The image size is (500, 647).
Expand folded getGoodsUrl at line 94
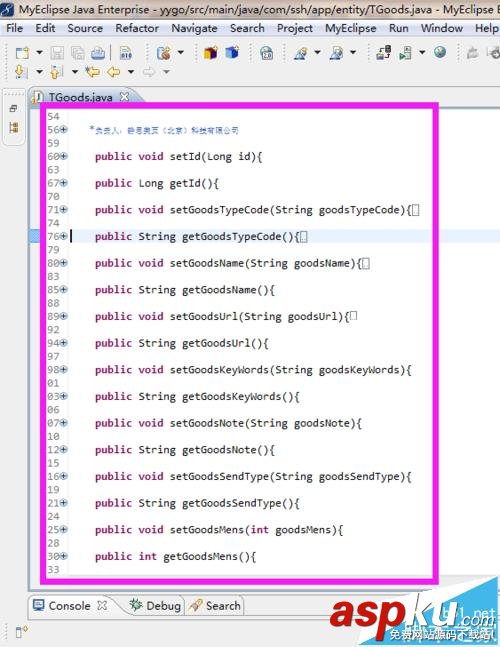[64, 343]
